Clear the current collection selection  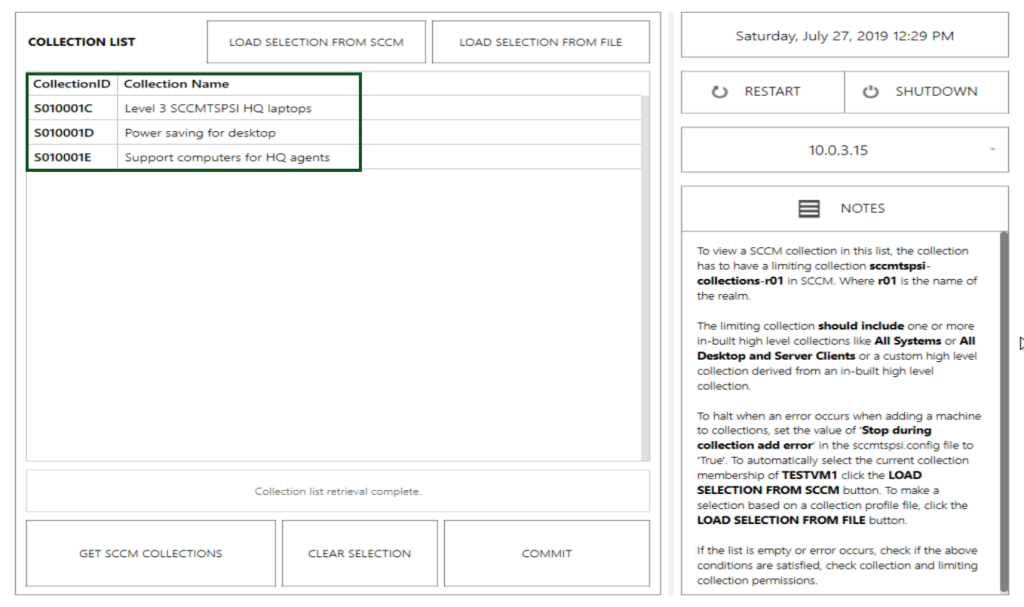point(359,553)
